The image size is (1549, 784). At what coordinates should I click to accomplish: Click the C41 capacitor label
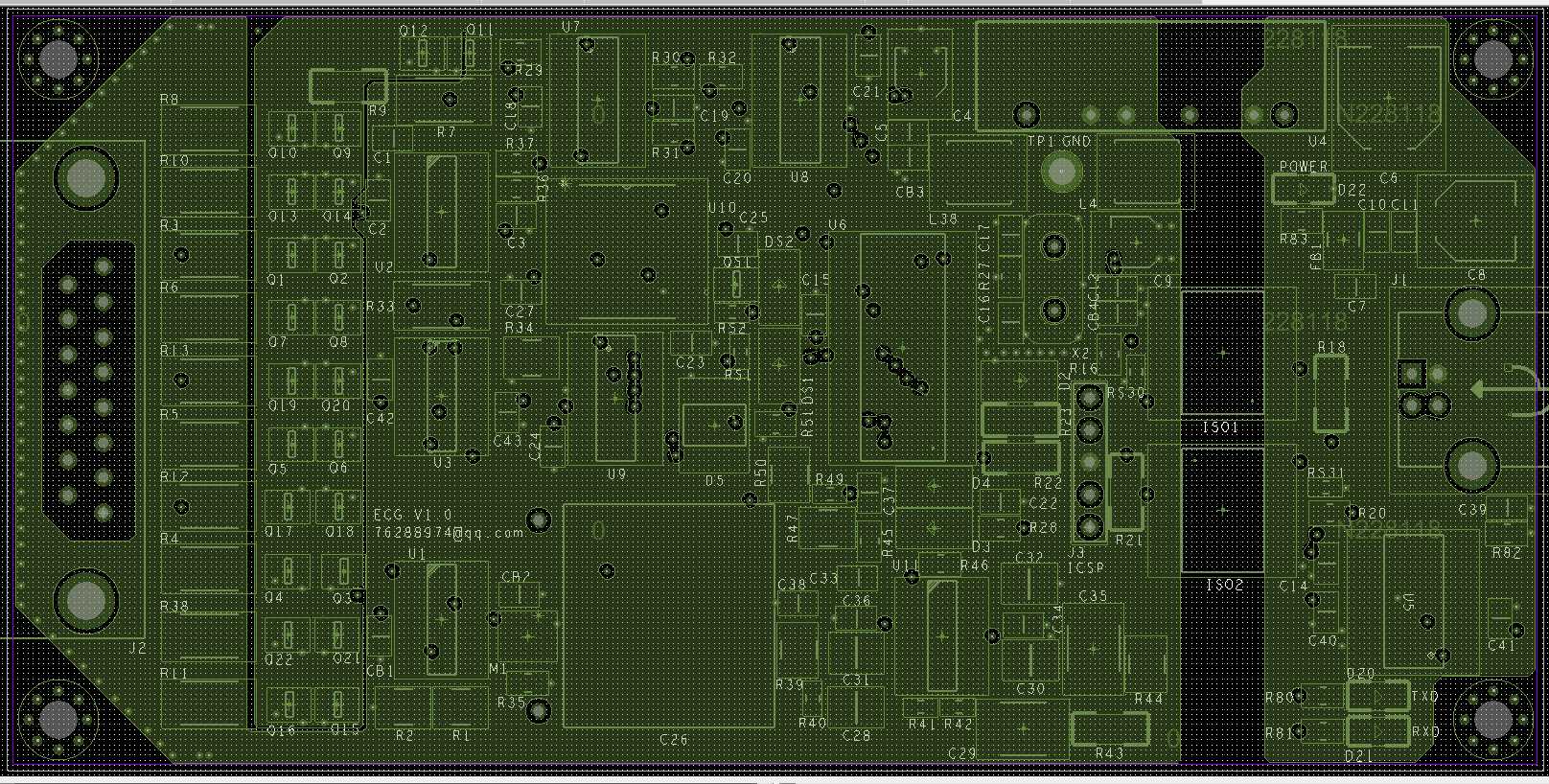pyautogui.click(x=1502, y=646)
